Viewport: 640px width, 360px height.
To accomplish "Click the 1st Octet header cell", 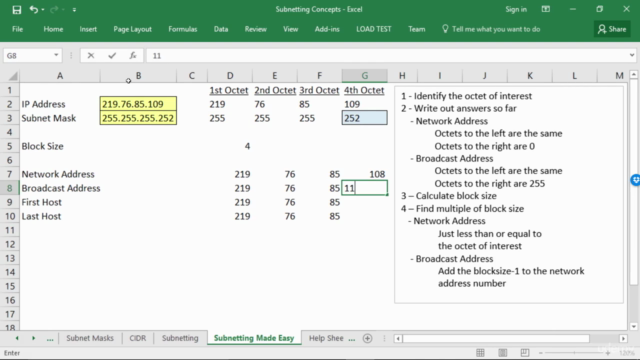I will (230, 90).
